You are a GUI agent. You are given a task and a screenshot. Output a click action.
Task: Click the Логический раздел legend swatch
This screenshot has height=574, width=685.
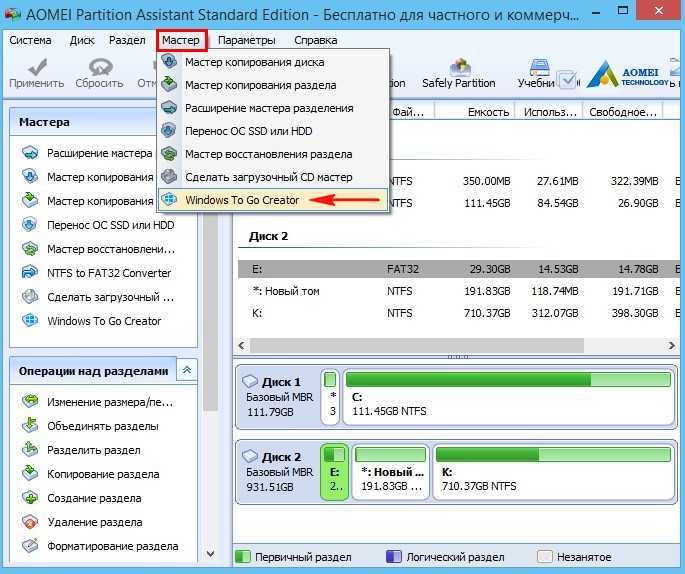pos(394,557)
